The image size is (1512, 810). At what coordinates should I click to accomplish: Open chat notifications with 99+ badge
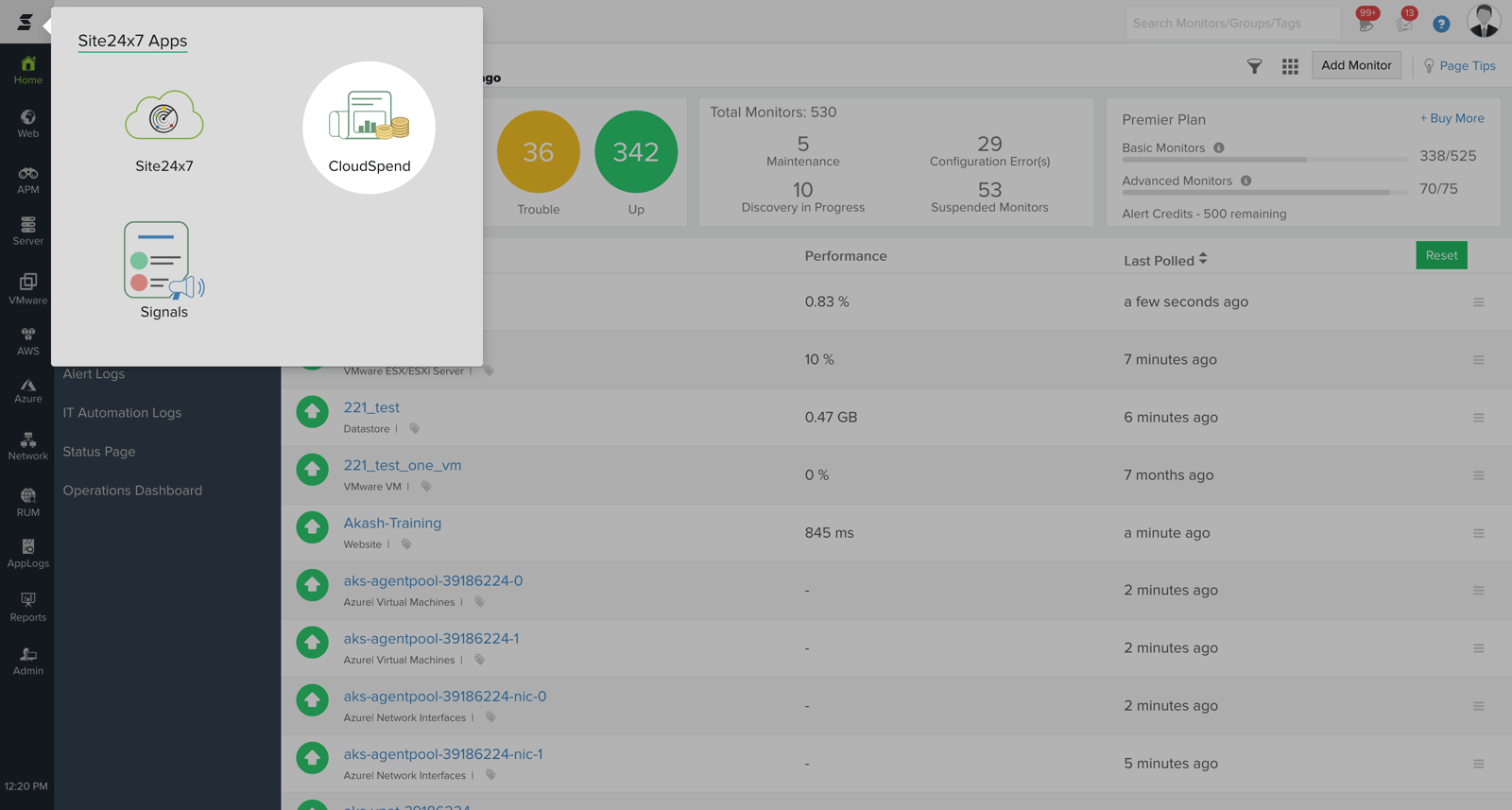(x=1366, y=22)
